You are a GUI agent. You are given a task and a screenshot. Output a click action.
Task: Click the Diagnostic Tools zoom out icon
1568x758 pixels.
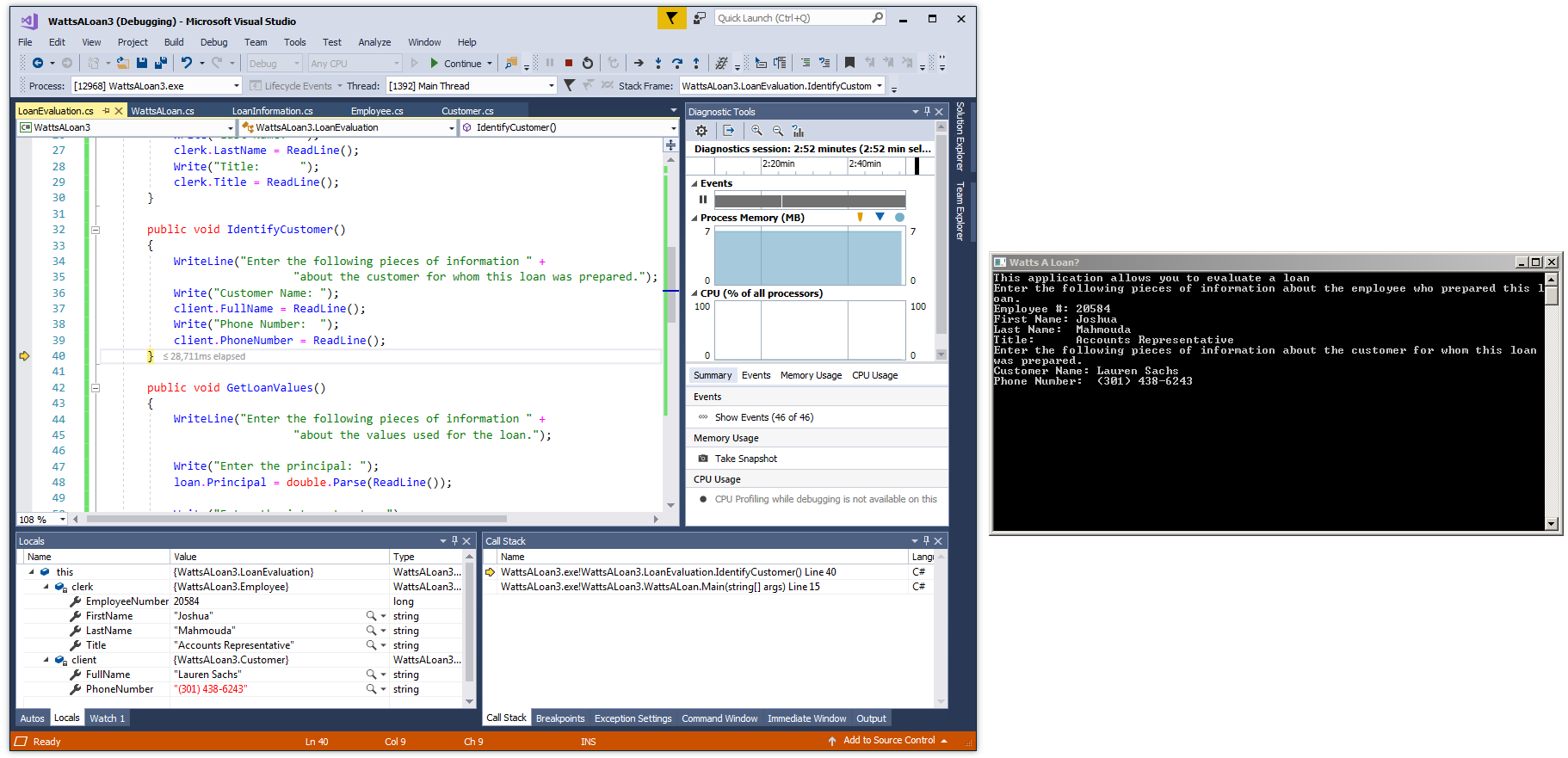pyautogui.click(x=778, y=131)
